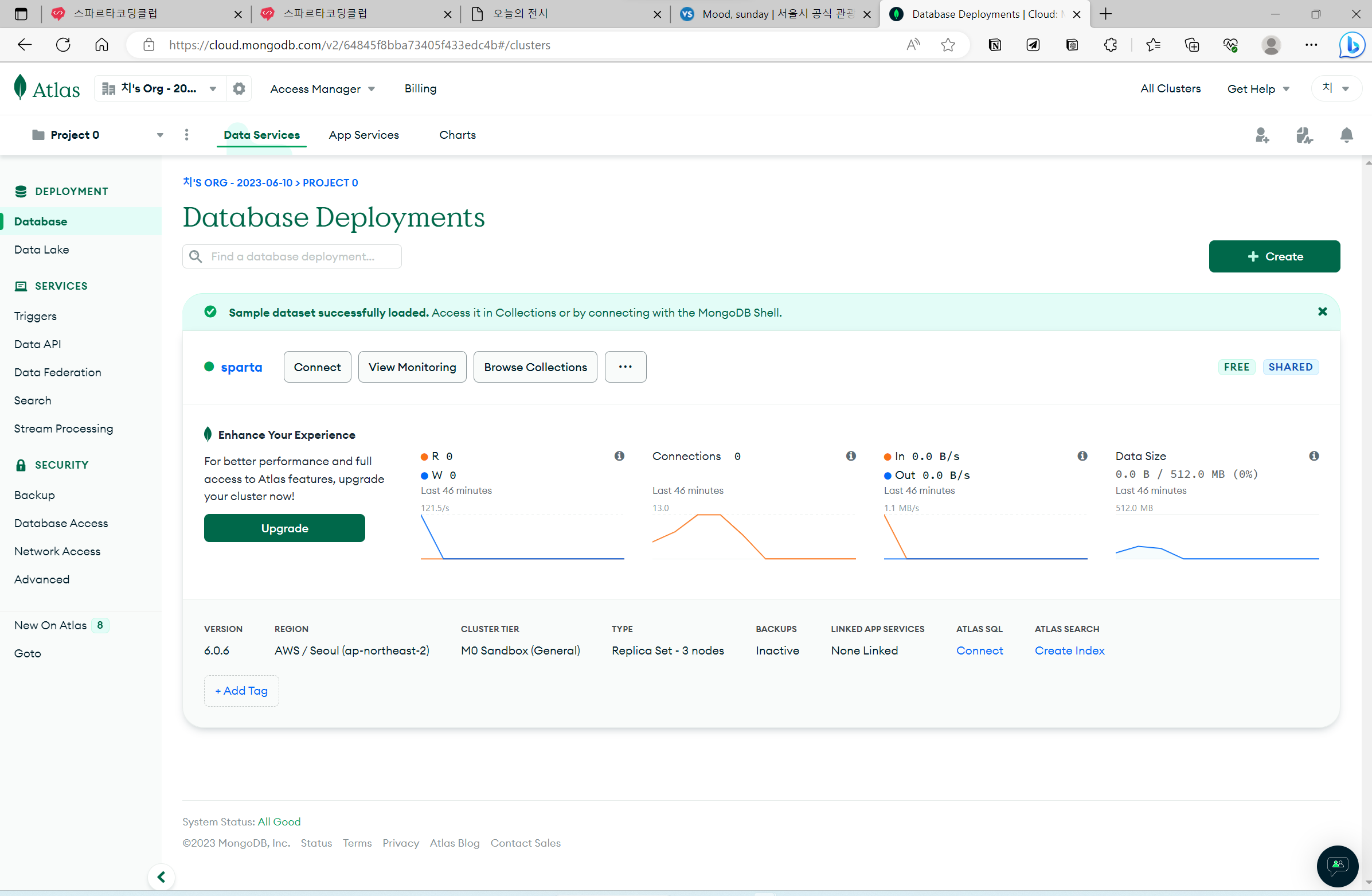Open the user account dropdown
The image size is (1372, 896).
click(1336, 88)
